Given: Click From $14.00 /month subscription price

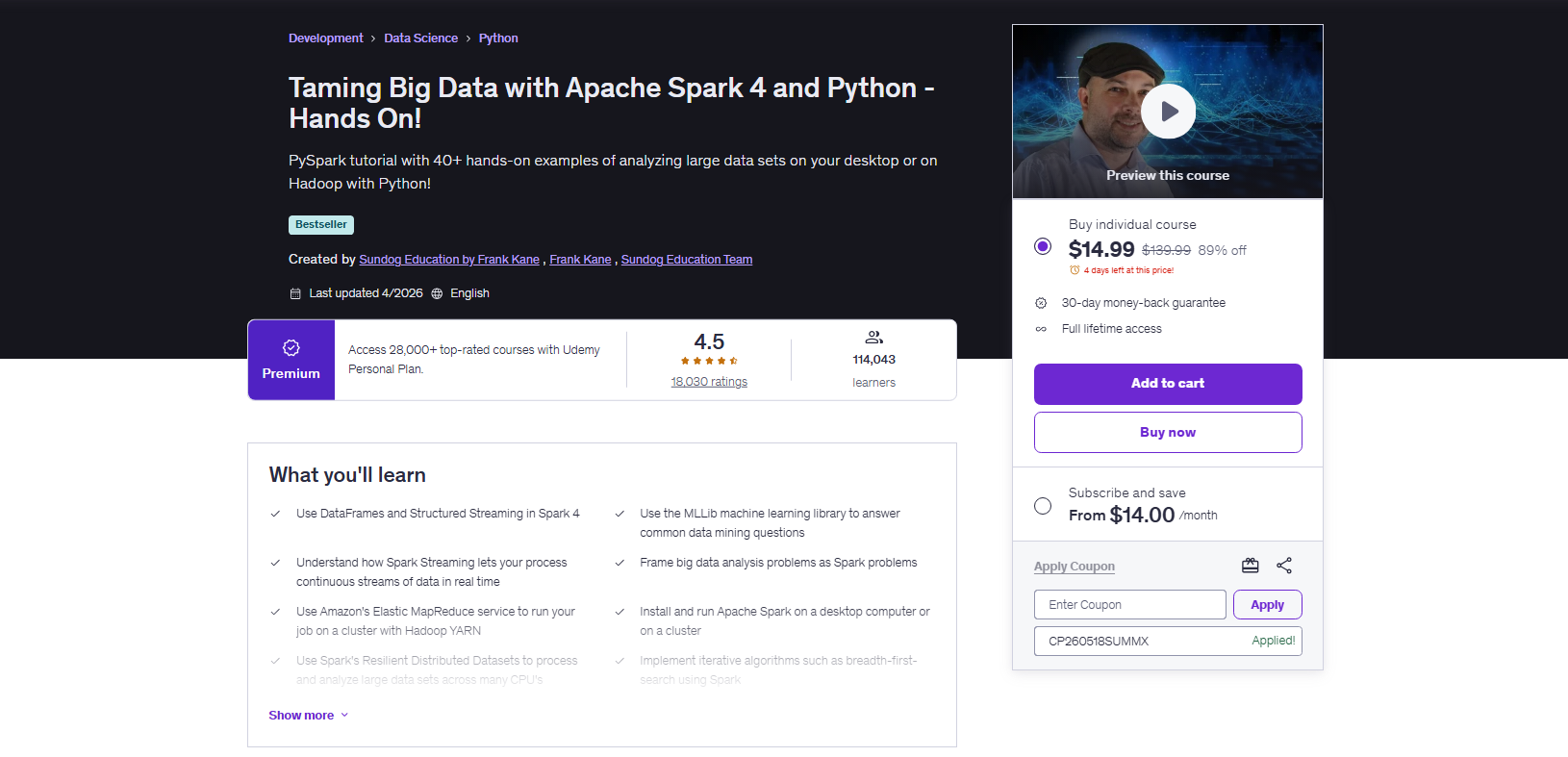Looking at the screenshot, I should [x=1143, y=516].
